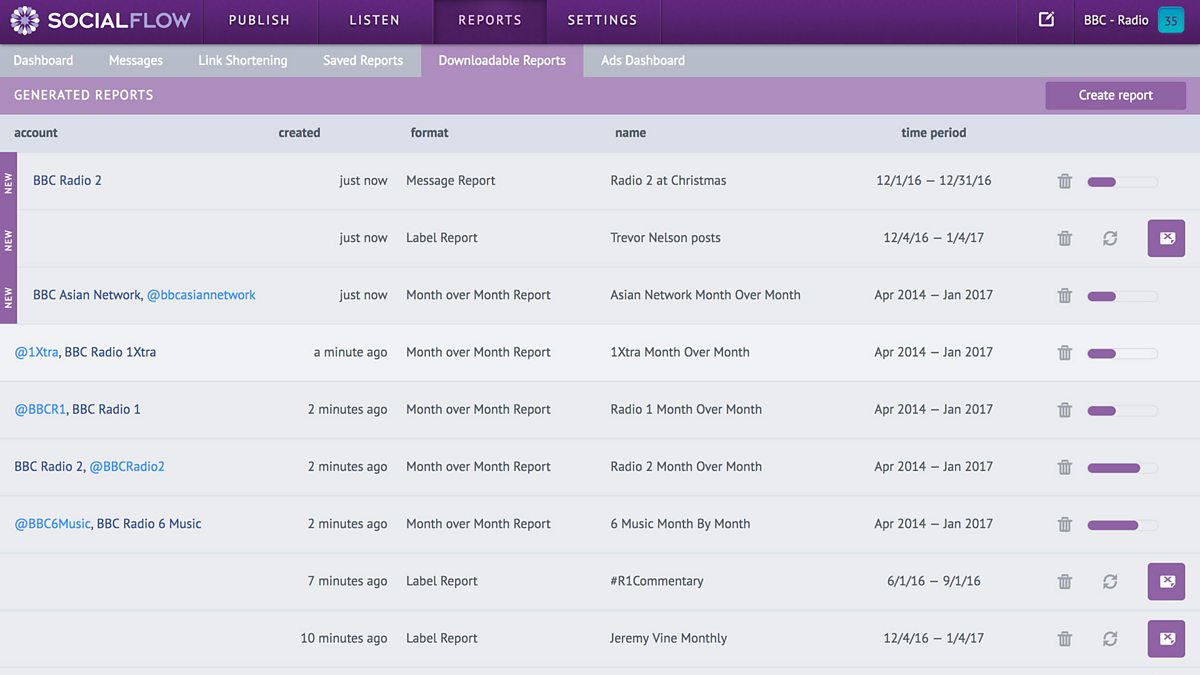Open the Publish menu
The image size is (1200, 675).
(259, 20)
